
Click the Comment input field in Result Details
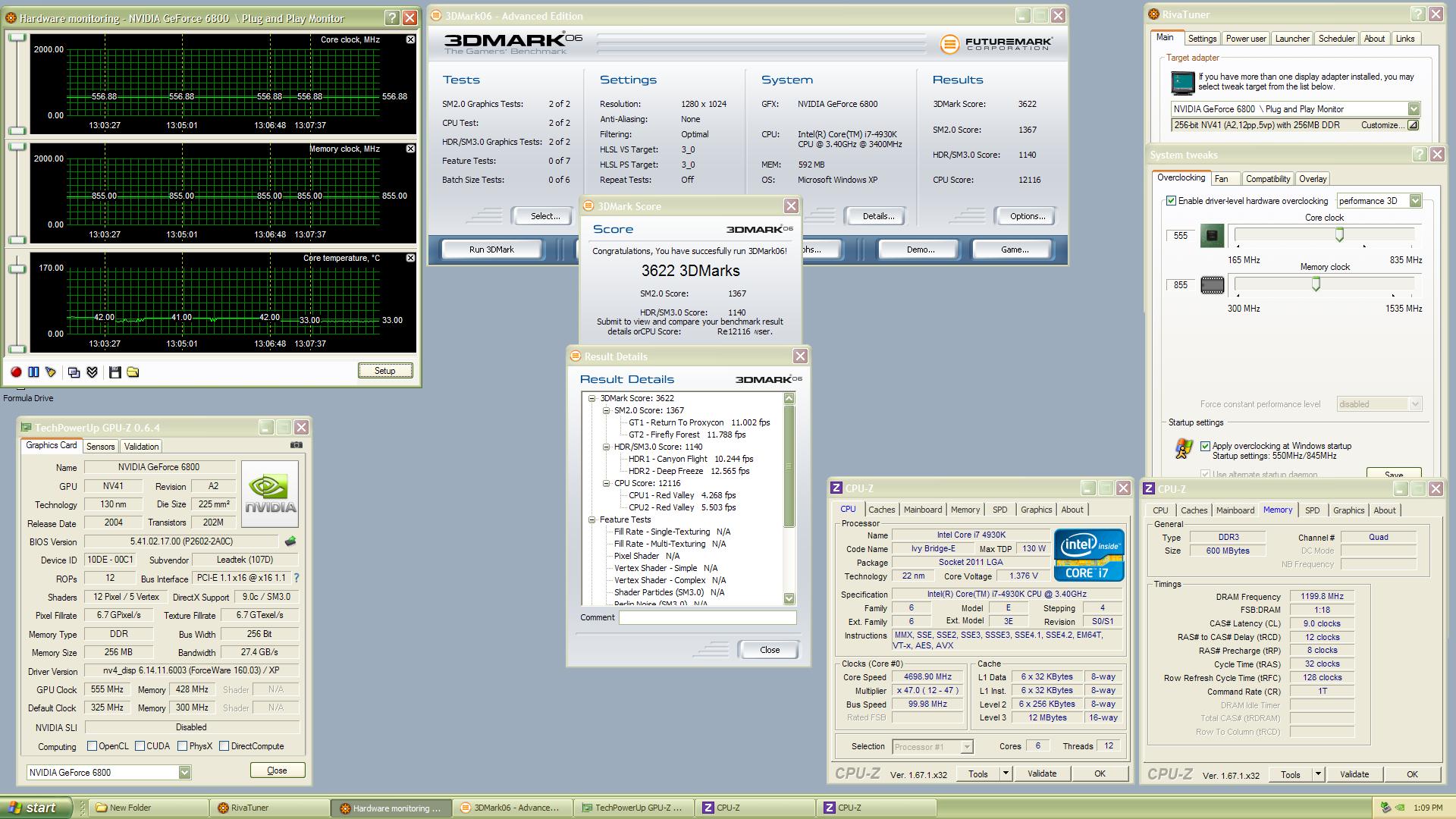(x=708, y=617)
